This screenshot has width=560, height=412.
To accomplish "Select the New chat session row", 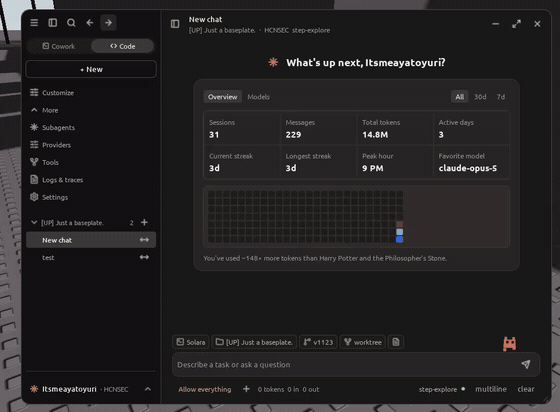I will 91,240.
